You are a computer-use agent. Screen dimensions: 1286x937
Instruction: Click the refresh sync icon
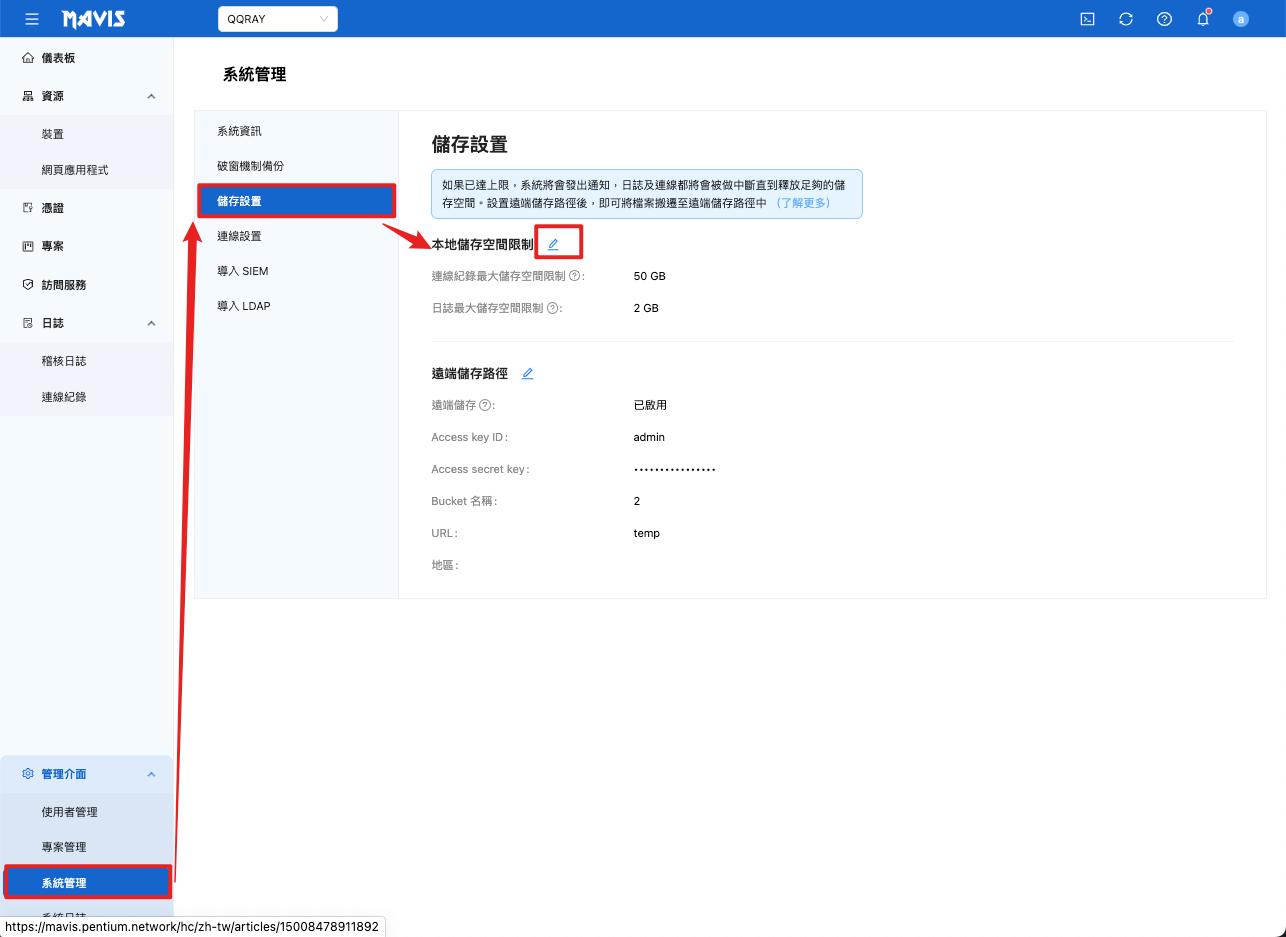pos(1126,19)
